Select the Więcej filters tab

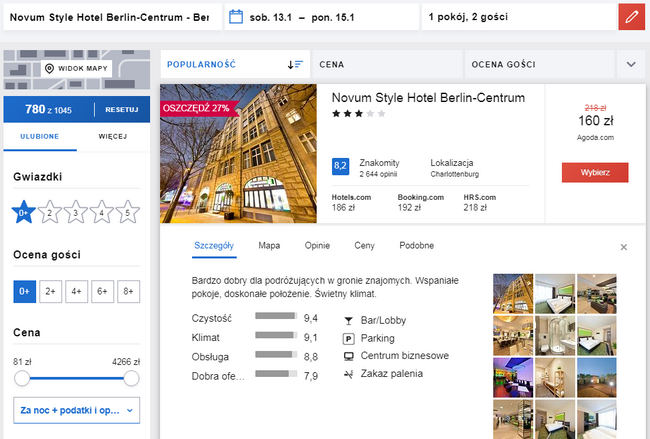point(113,136)
